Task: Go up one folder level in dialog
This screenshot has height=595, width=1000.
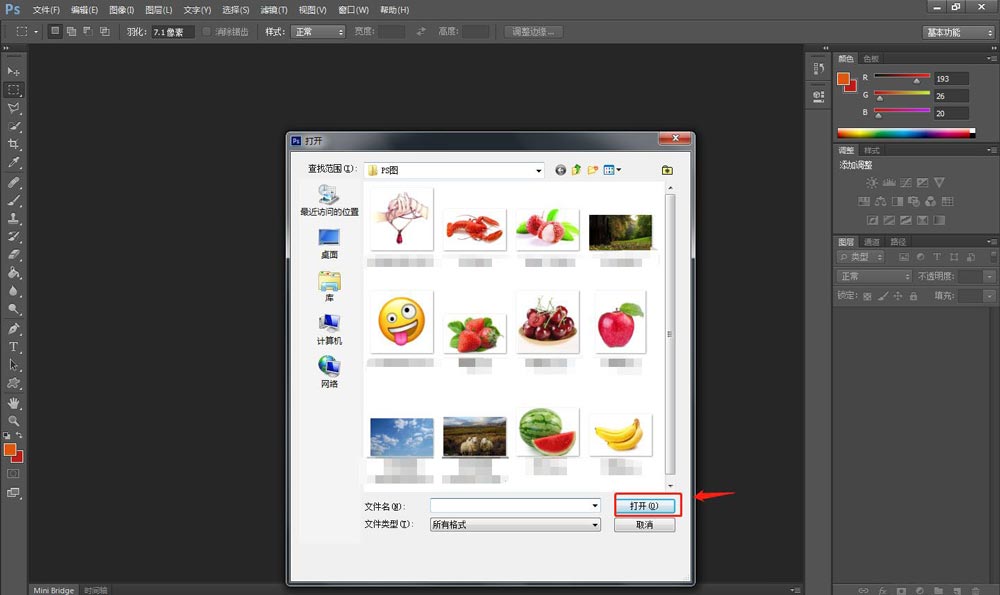Action: (x=577, y=170)
